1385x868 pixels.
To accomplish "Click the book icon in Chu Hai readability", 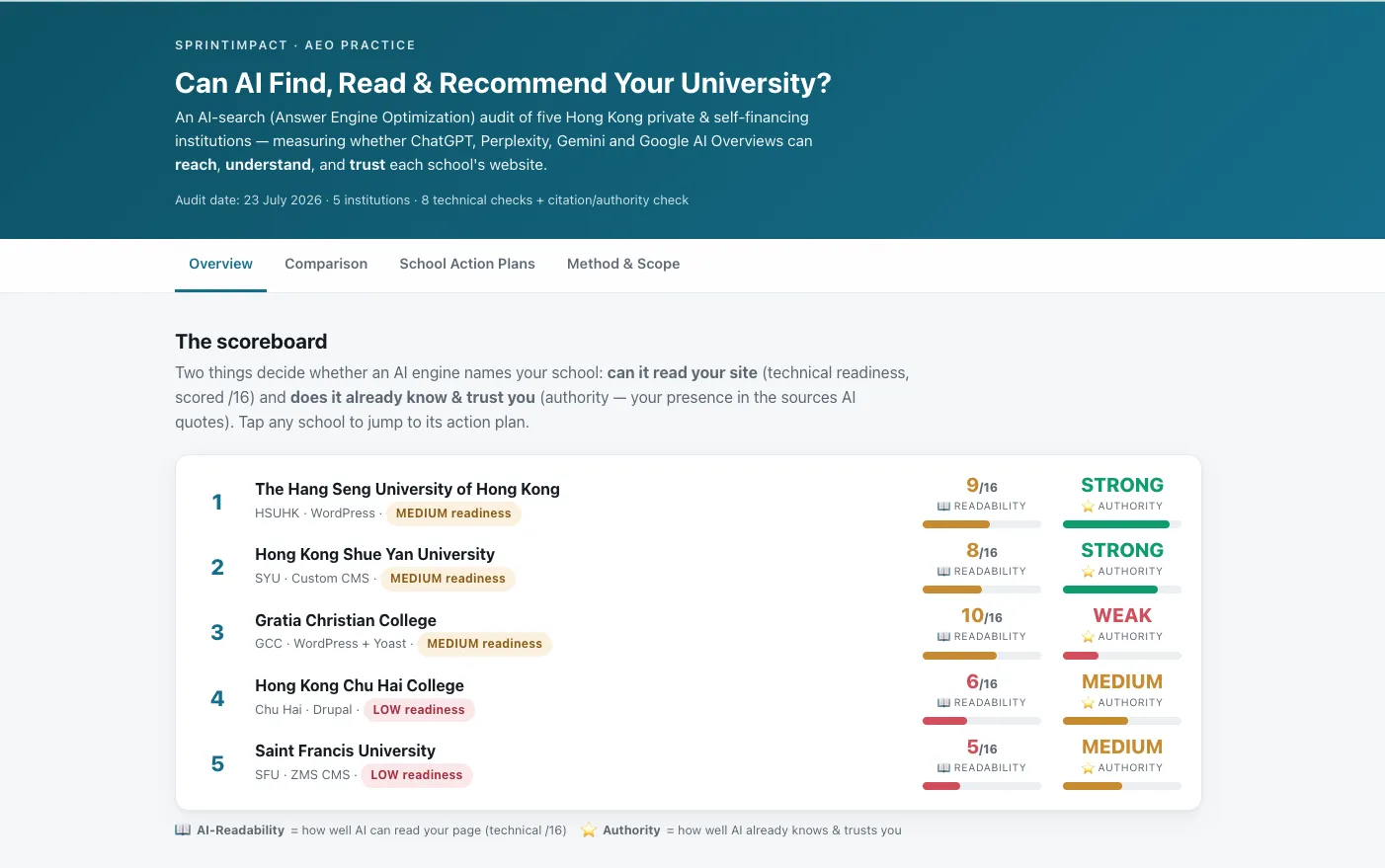I will [943, 703].
